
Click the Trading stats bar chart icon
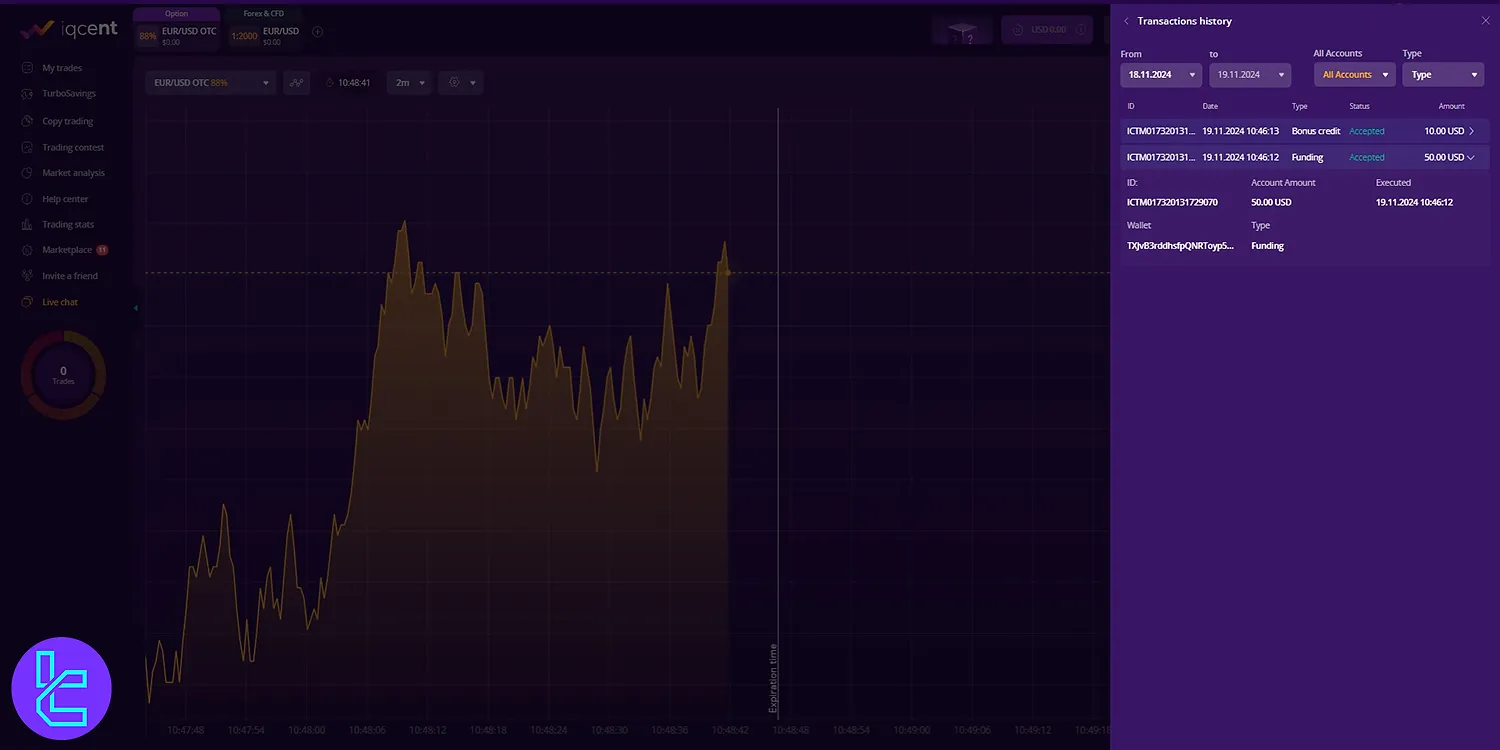27,225
